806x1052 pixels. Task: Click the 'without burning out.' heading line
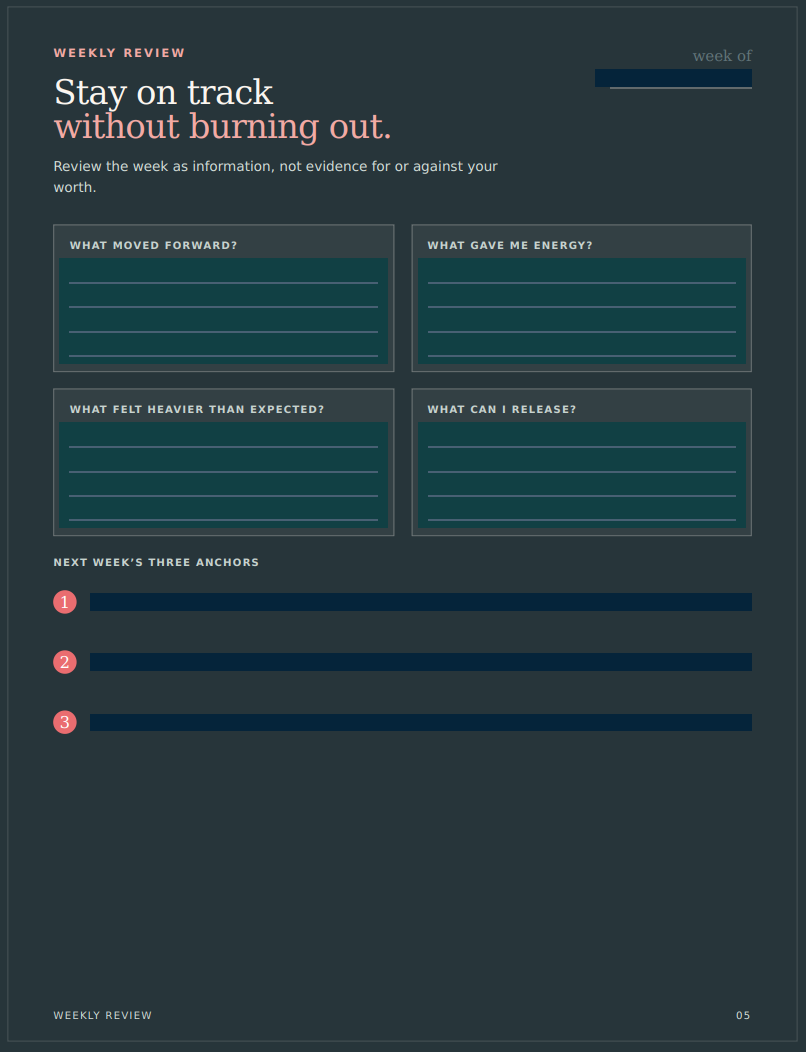pos(223,127)
